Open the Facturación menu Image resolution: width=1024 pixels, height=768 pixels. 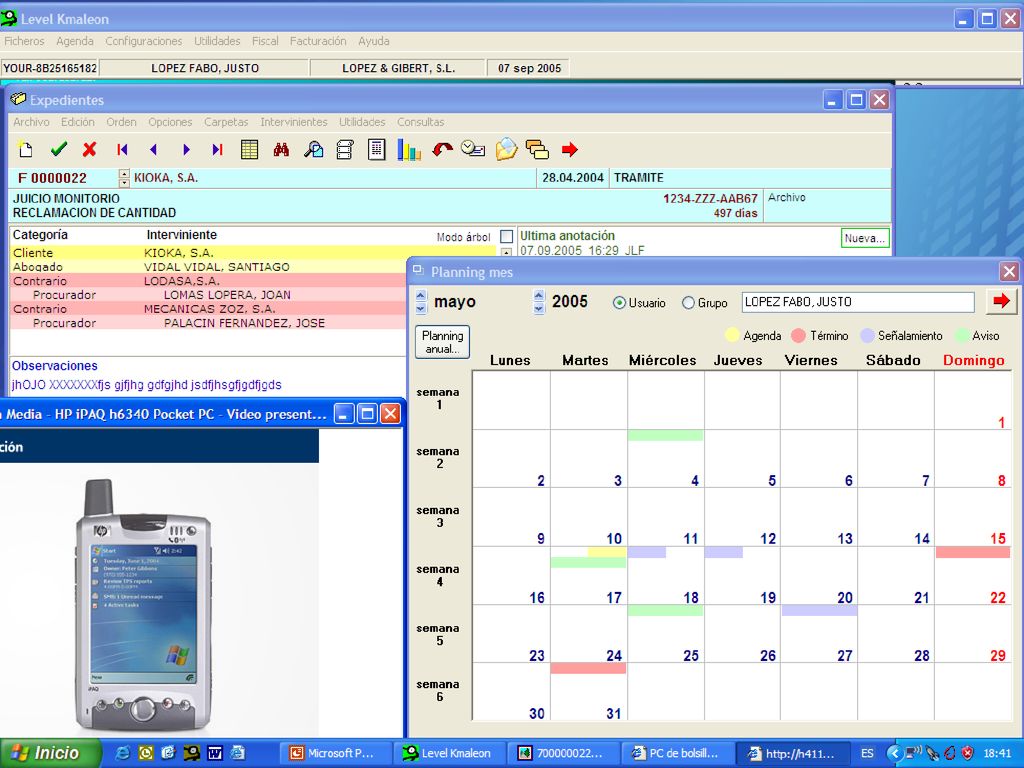(318, 41)
